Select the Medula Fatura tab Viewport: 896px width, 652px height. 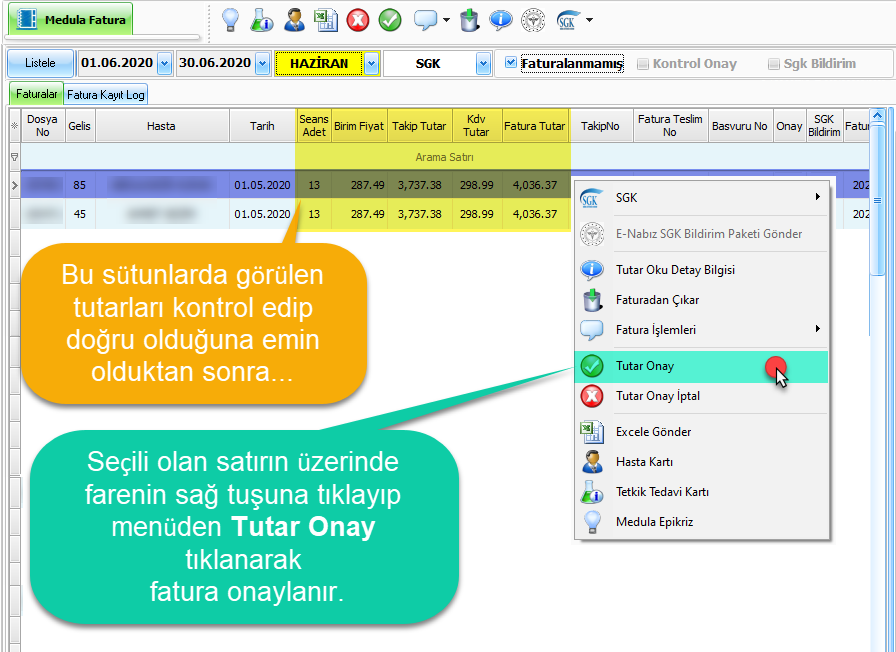tap(70, 19)
